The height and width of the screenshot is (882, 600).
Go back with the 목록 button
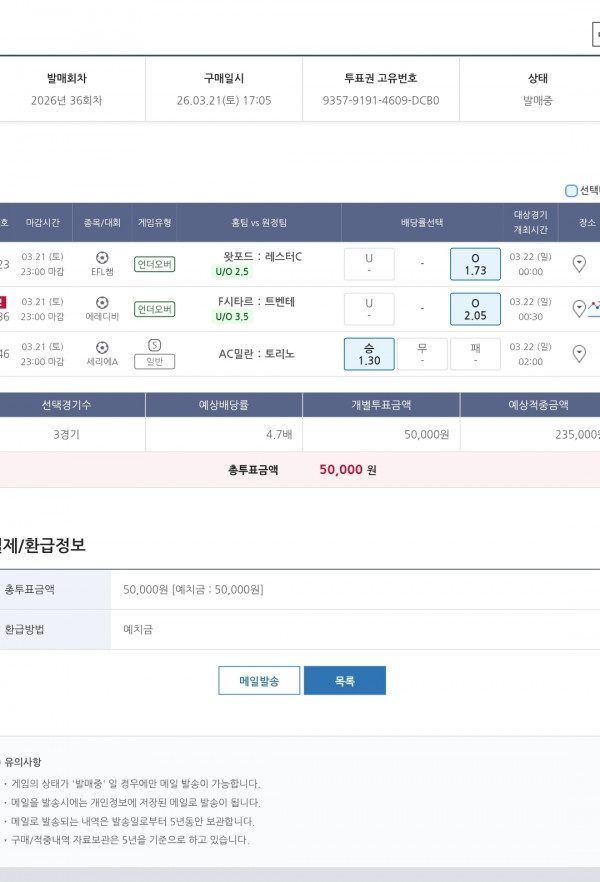(x=344, y=681)
